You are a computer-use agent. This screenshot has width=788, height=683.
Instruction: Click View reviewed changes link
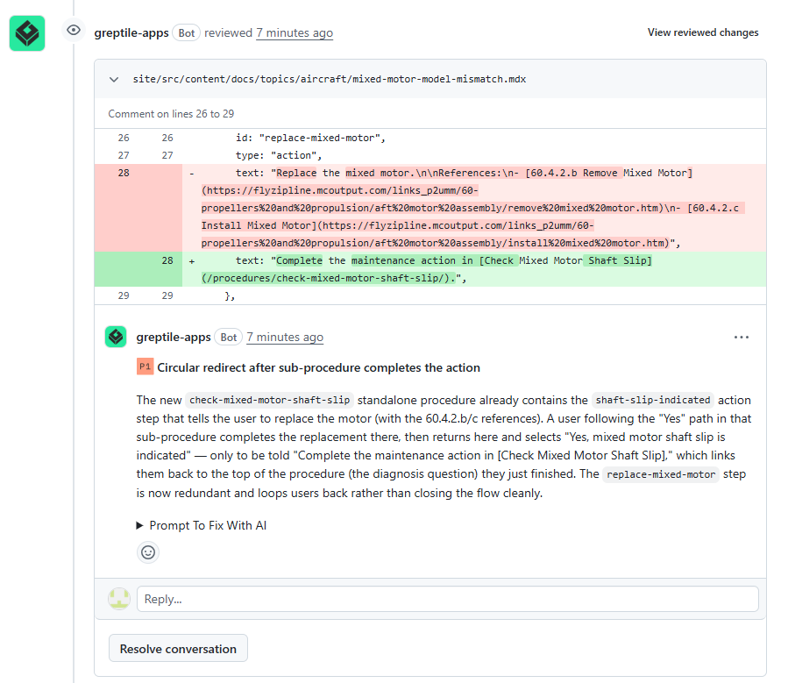click(x=703, y=33)
